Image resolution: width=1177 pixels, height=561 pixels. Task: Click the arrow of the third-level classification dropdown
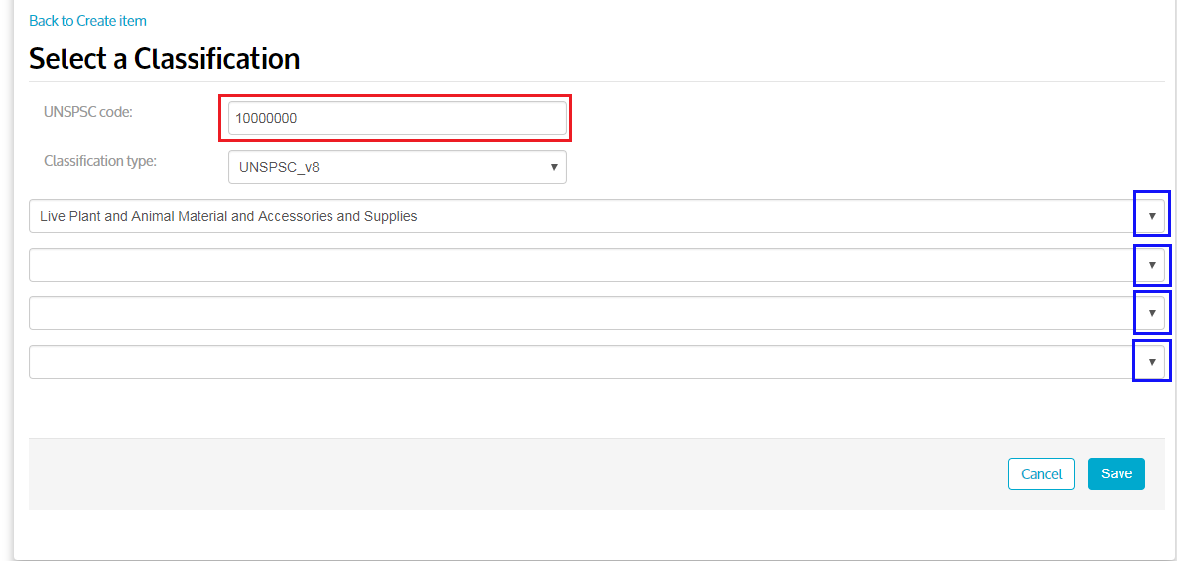(x=1151, y=312)
